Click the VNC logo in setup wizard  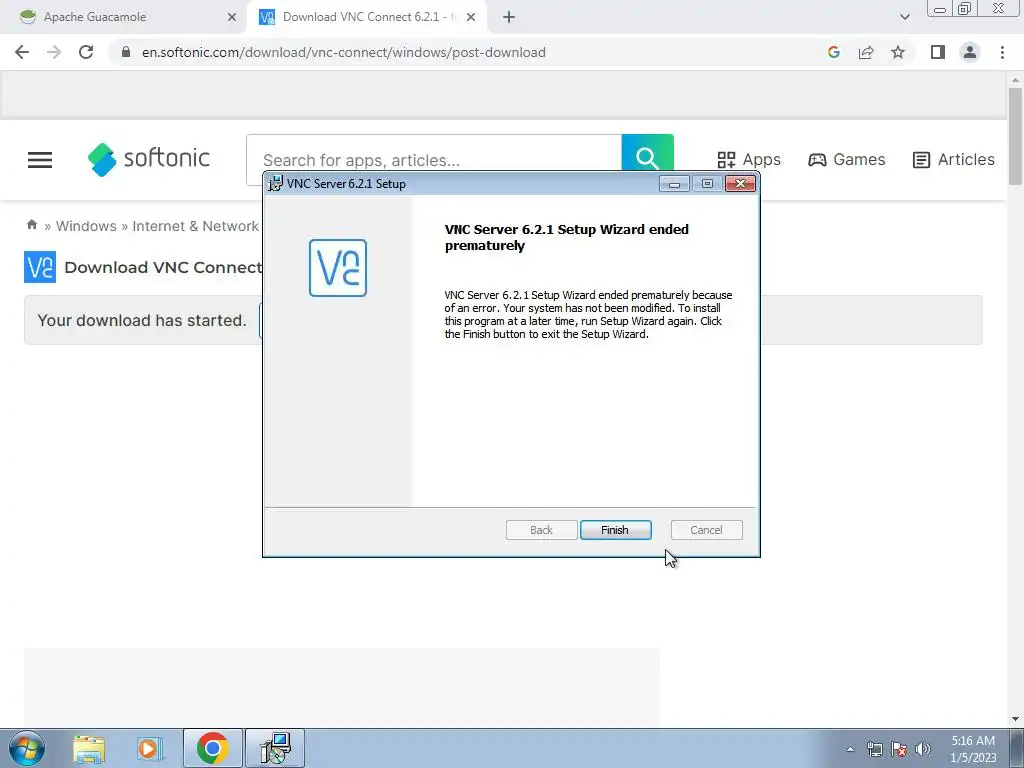pyautogui.click(x=338, y=268)
